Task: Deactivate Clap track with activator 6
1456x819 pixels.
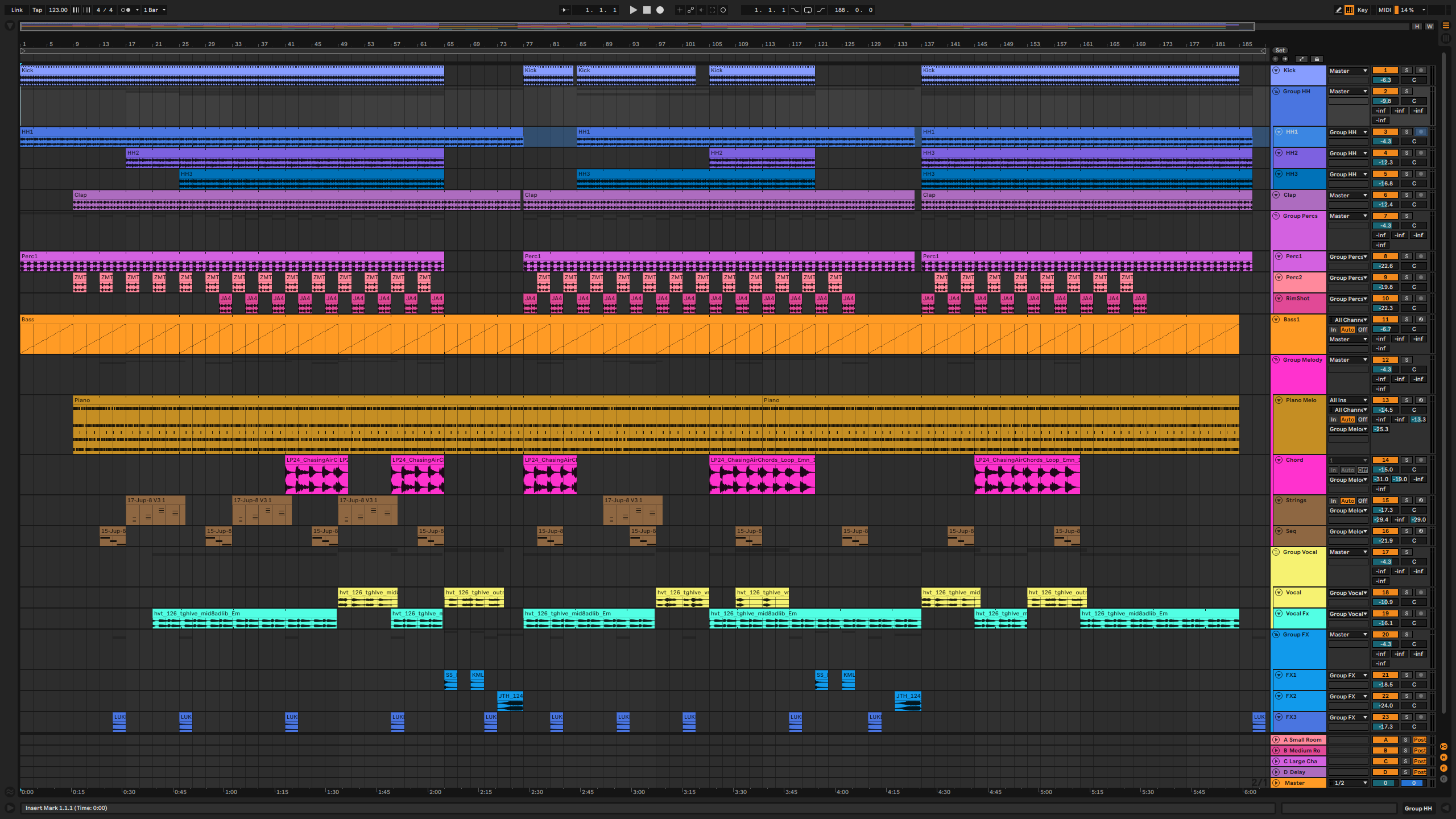Action: click(x=1385, y=195)
